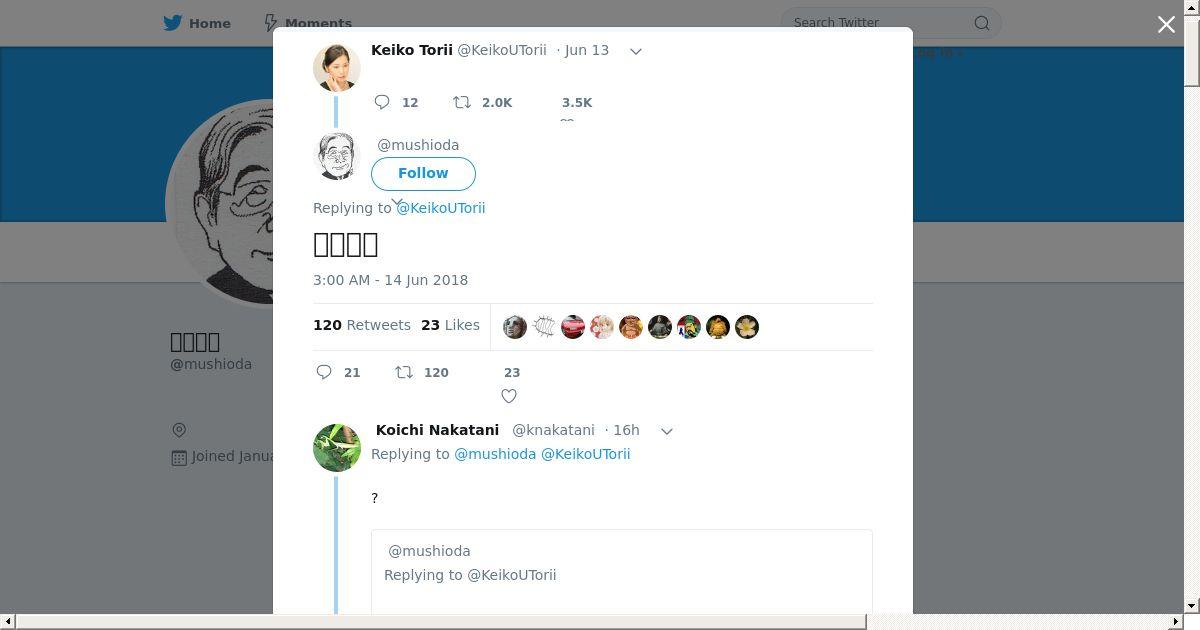Open Koichi Nakatani tweet options dropdown

point(667,431)
